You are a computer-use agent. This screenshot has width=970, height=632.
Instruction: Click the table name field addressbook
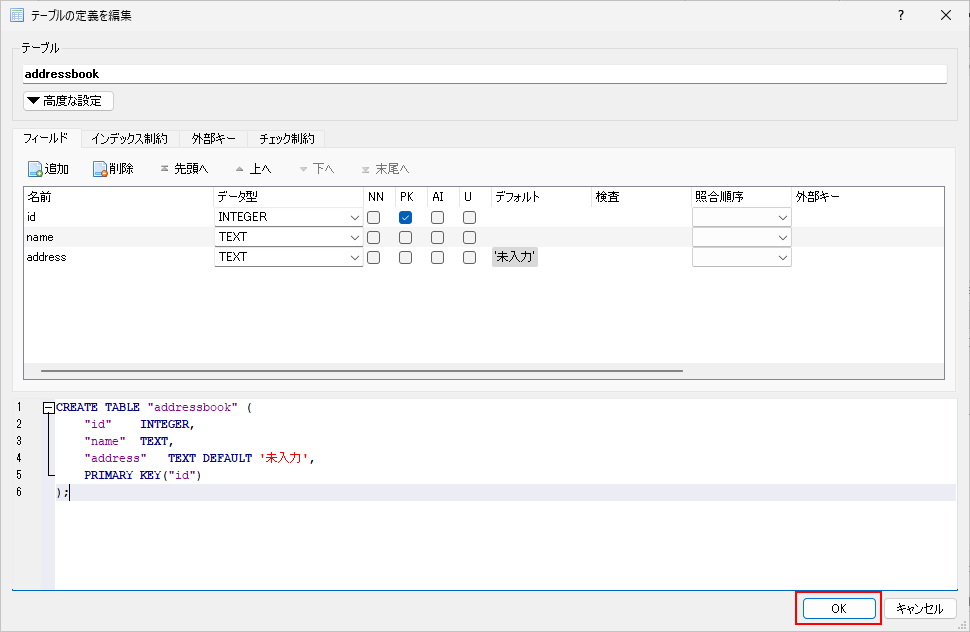tap(484, 74)
